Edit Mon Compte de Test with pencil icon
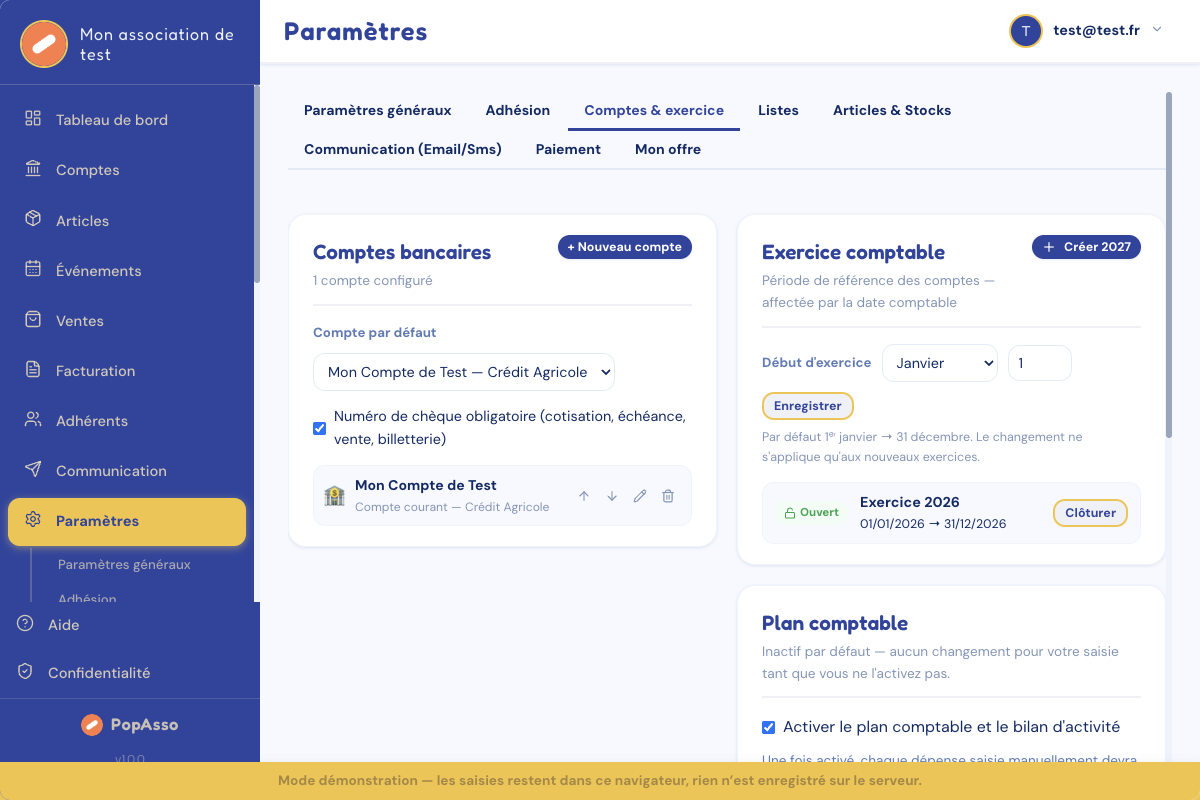The height and width of the screenshot is (800, 1200). [640, 496]
